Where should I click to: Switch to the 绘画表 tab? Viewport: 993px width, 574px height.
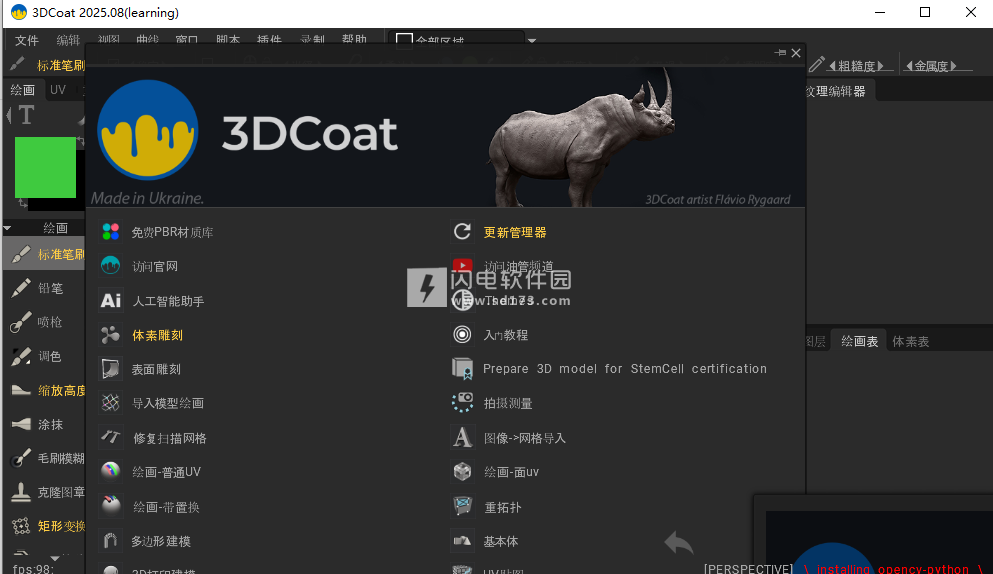click(x=859, y=341)
